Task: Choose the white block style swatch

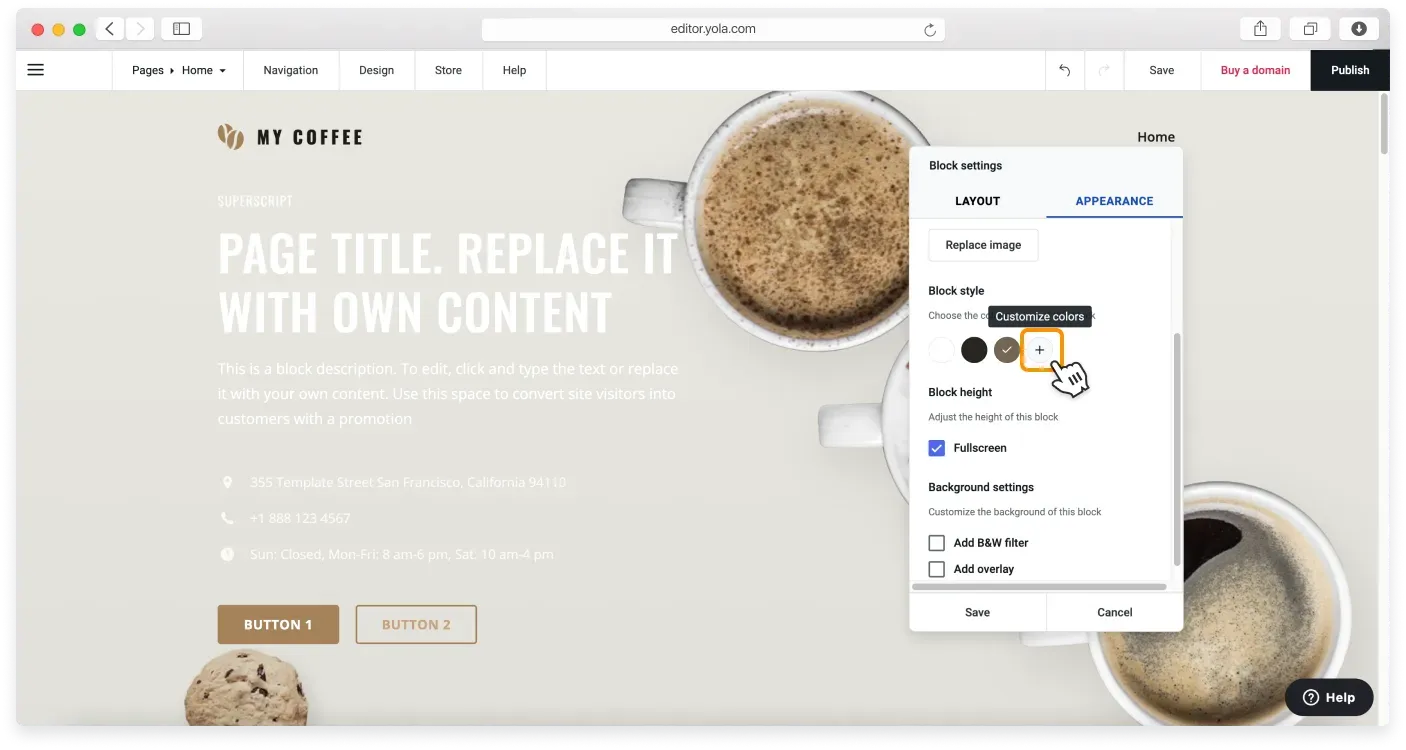Action: click(942, 350)
